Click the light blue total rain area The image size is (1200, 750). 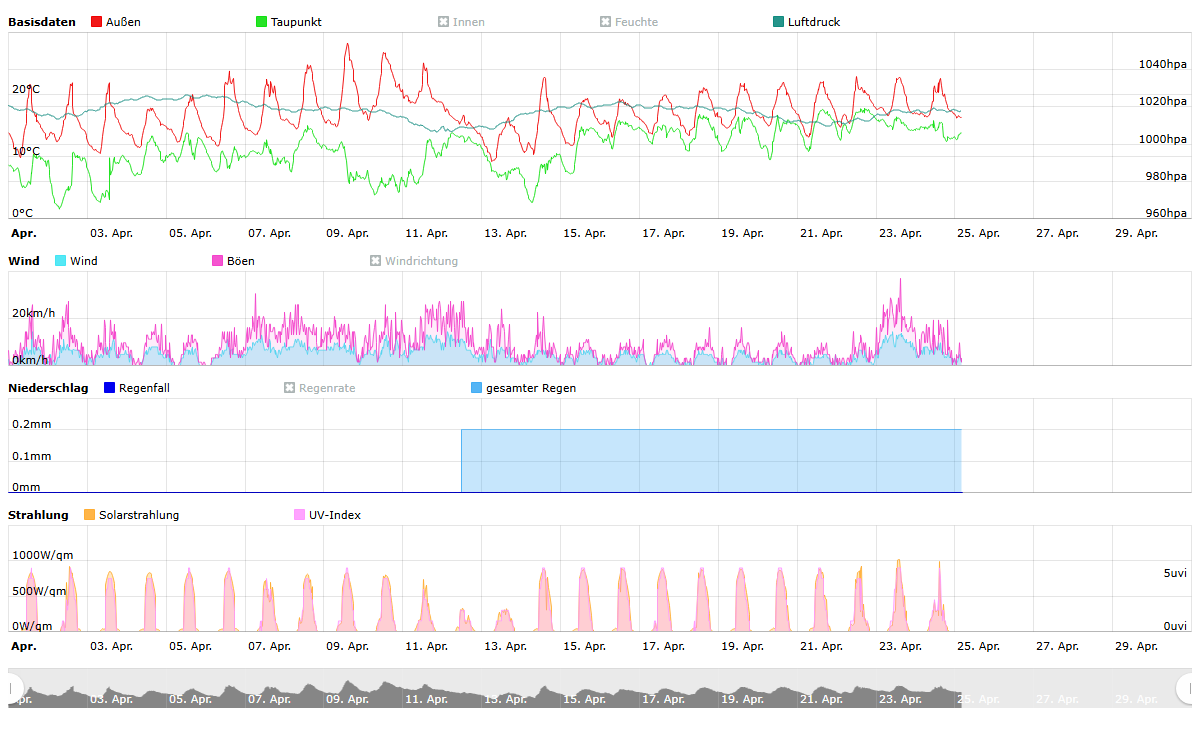(710, 460)
